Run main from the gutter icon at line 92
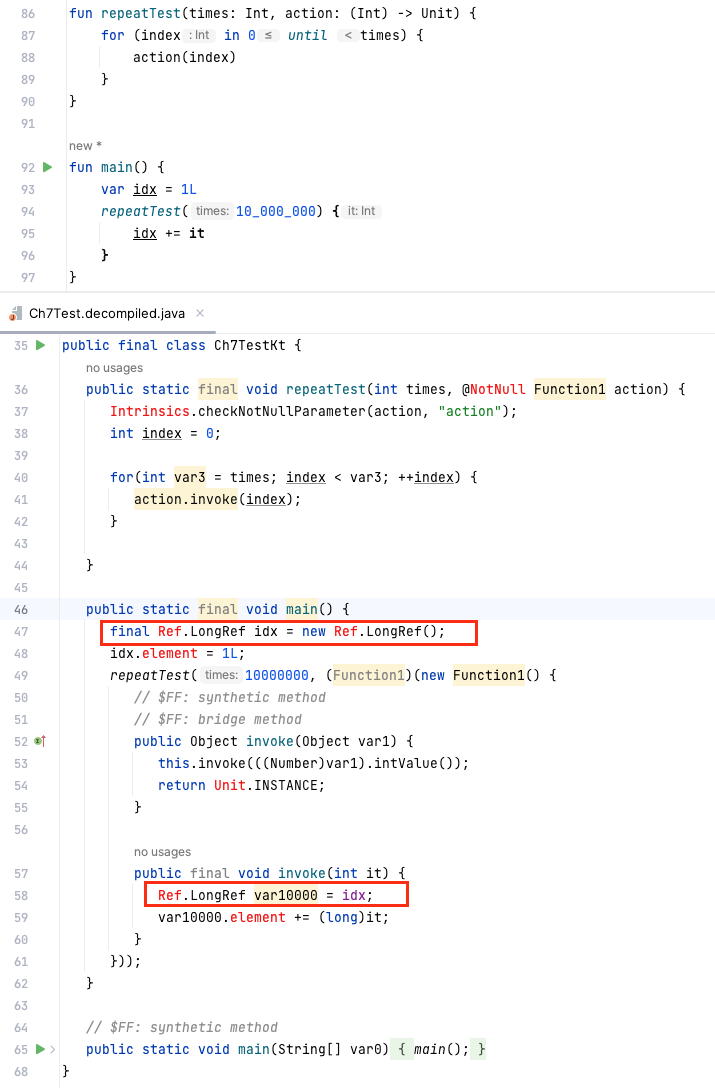 47,167
